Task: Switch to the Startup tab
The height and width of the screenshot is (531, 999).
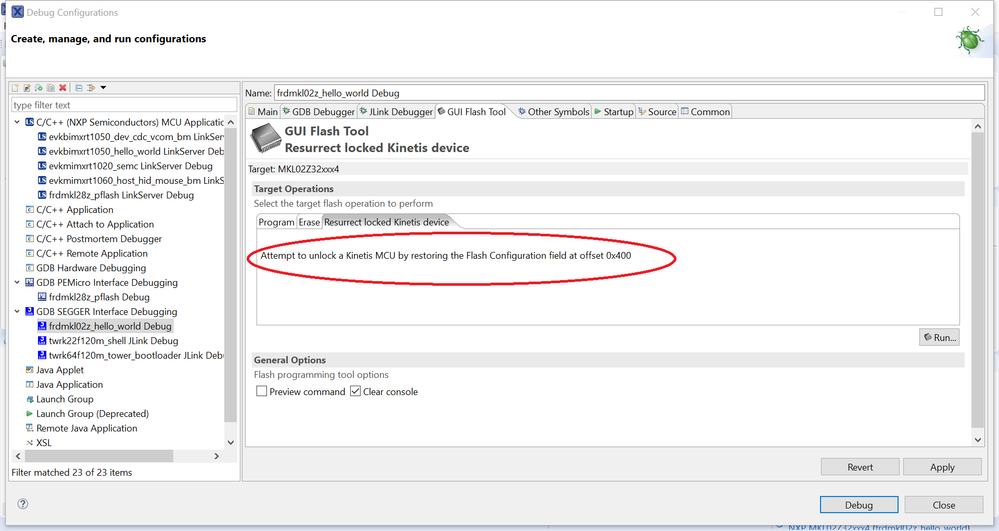Action: click(x=614, y=112)
